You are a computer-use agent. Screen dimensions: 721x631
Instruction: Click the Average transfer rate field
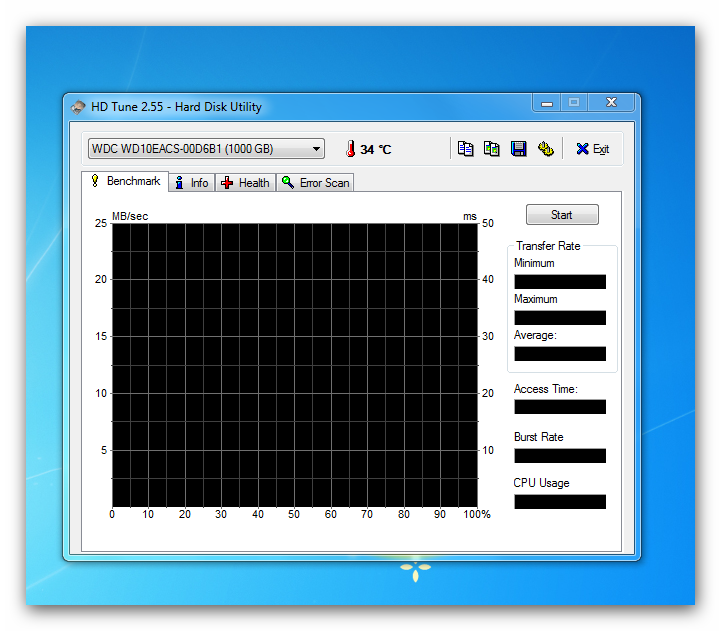[560, 354]
